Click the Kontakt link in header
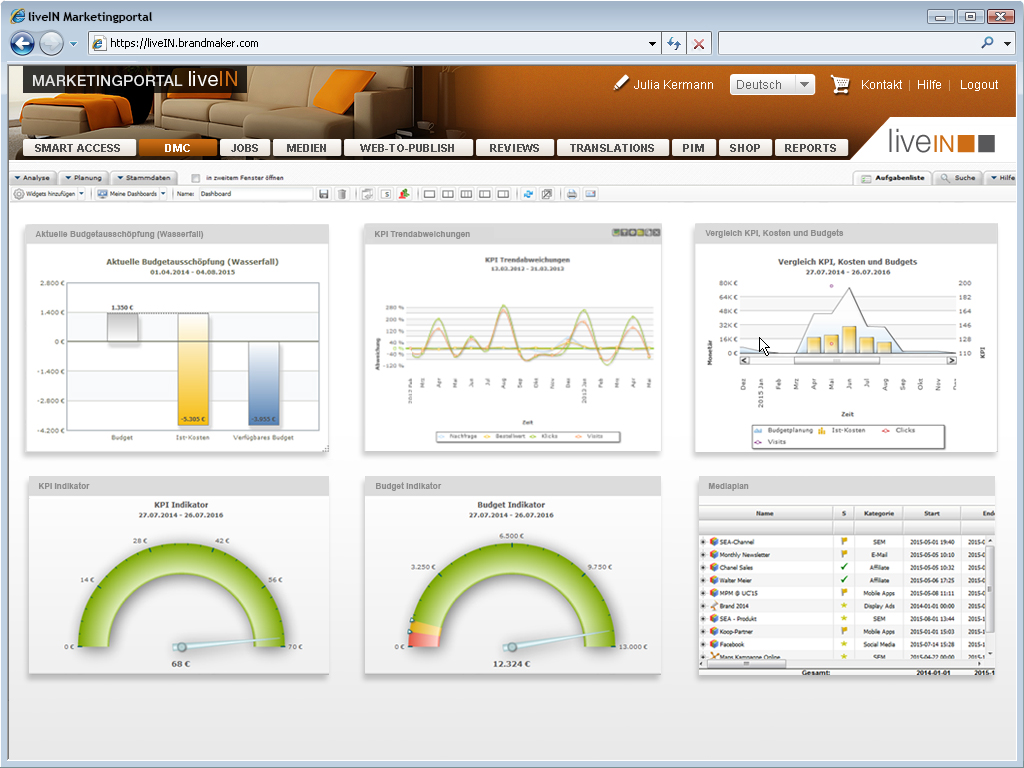Image resolution: width=1024 pixels, height=768 pixels. [881, 85]
